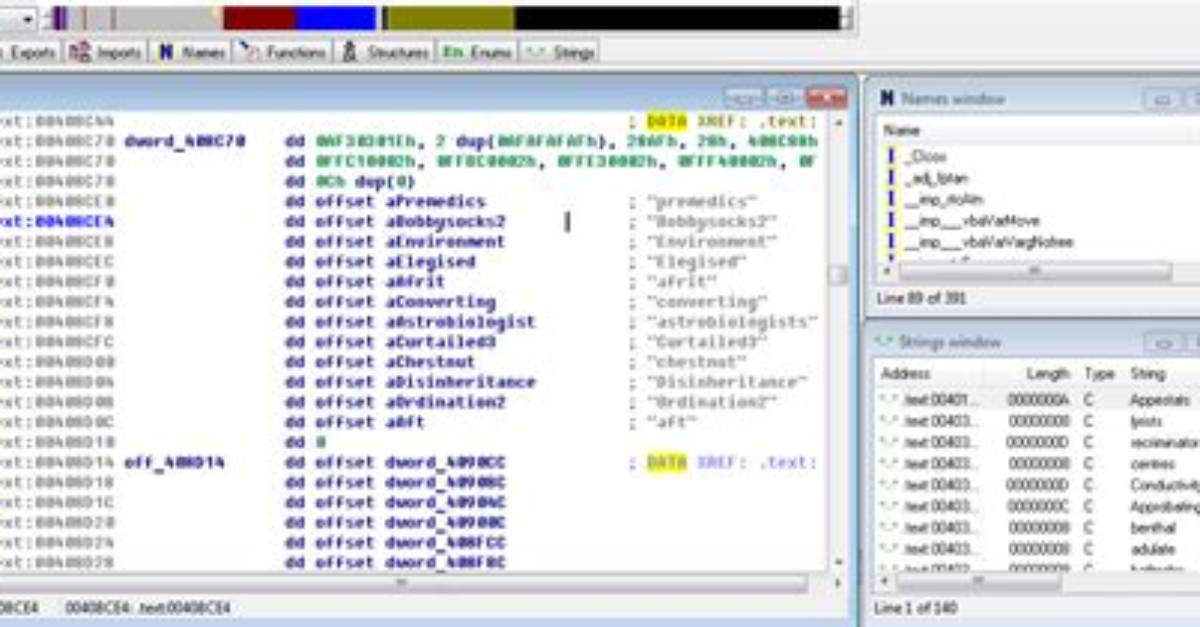Open the Structures tab
Viewport: 1200px width, 627px height.
click(x=386, y=52)
